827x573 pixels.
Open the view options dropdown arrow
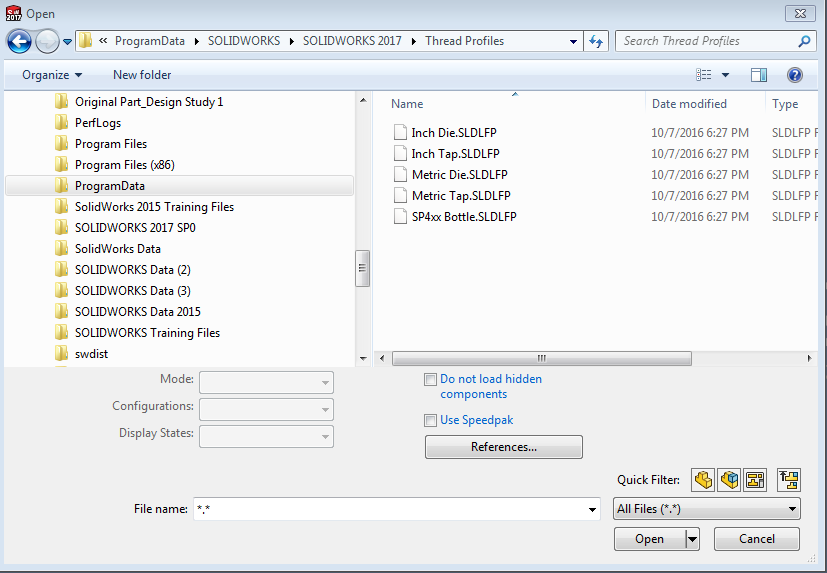point(725,75)
